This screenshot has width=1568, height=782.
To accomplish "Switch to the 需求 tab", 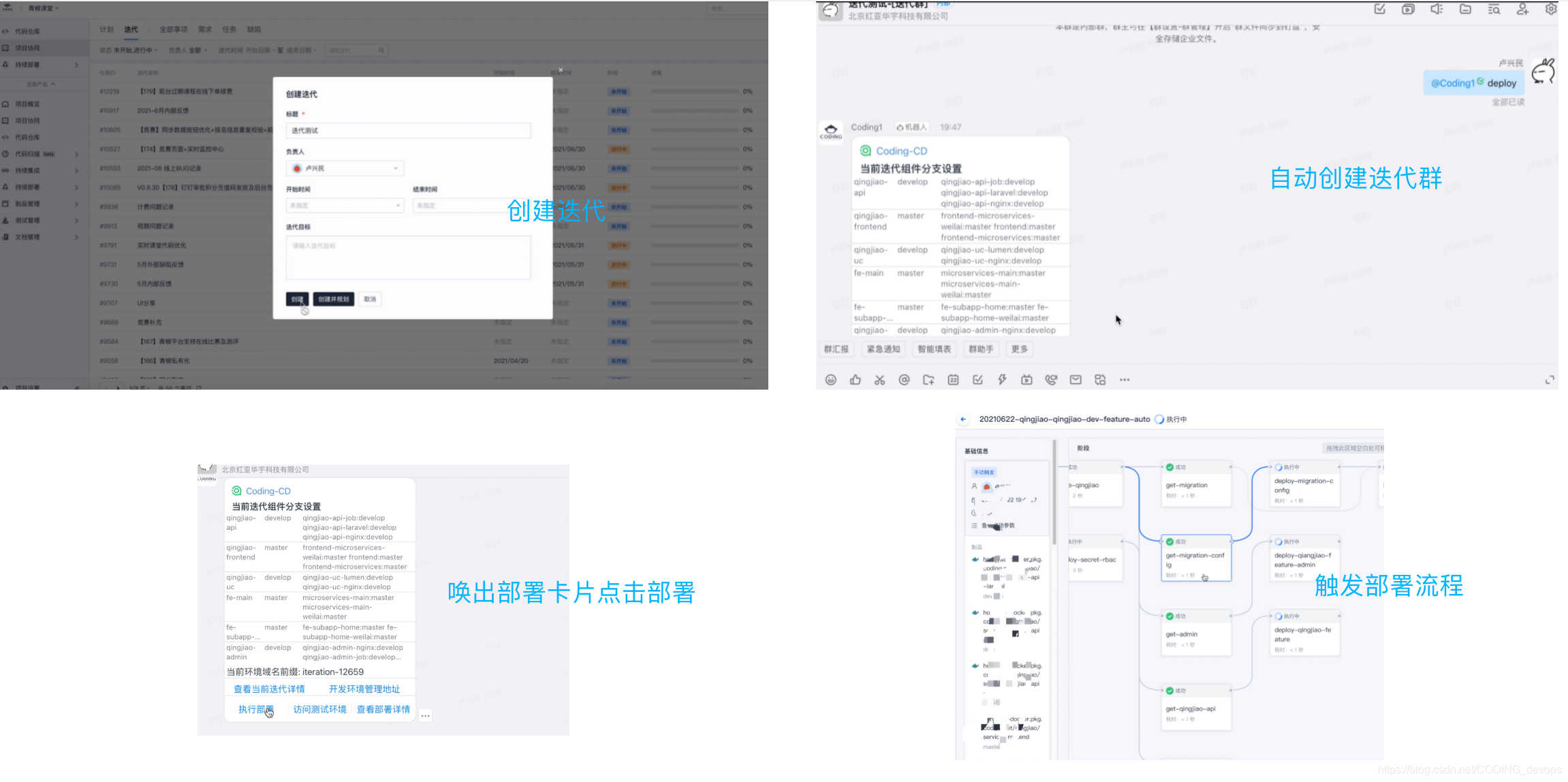I will pyautogui.click(x=204, y=29).
